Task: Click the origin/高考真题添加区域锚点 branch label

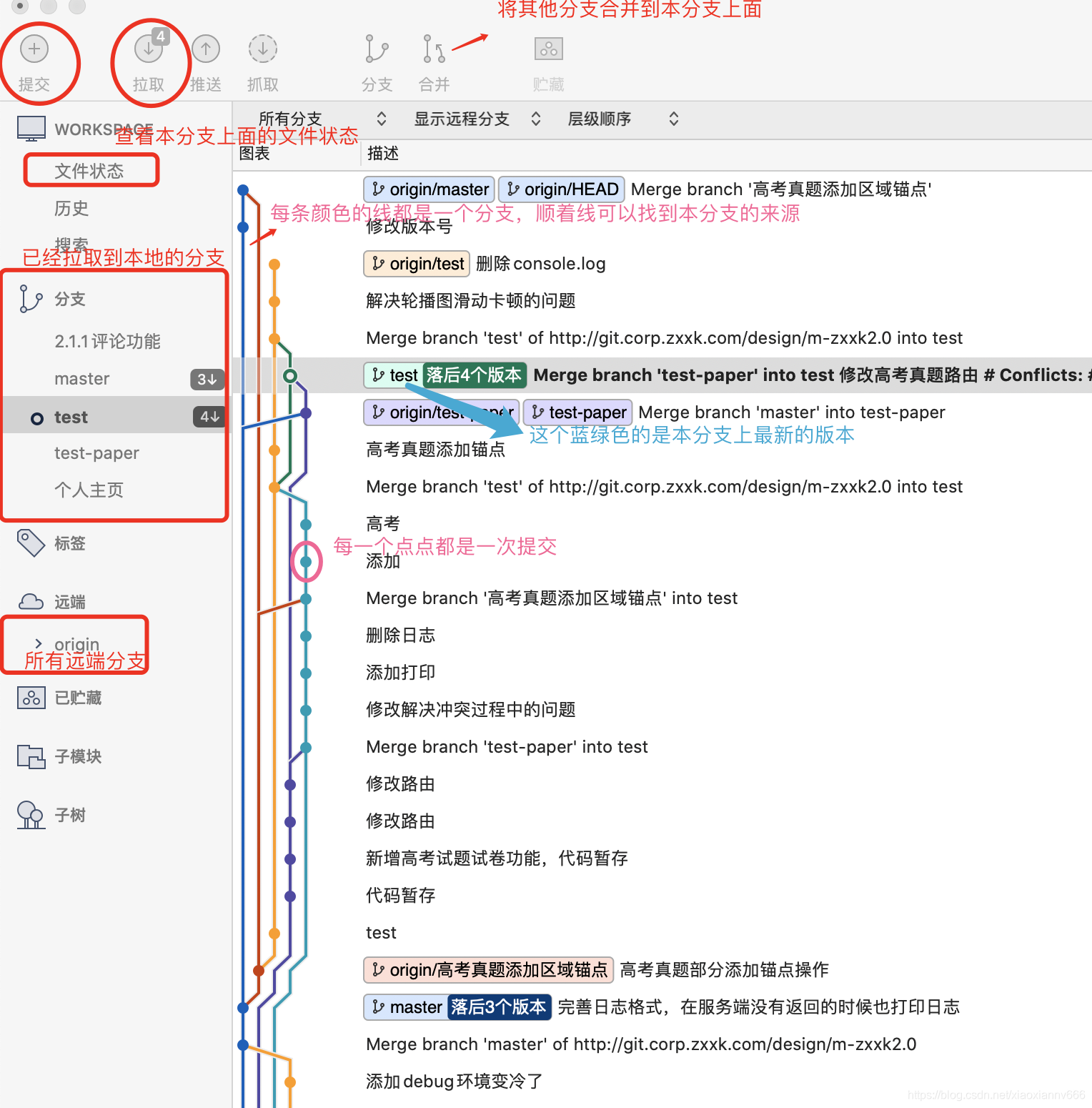Action: 489,970
